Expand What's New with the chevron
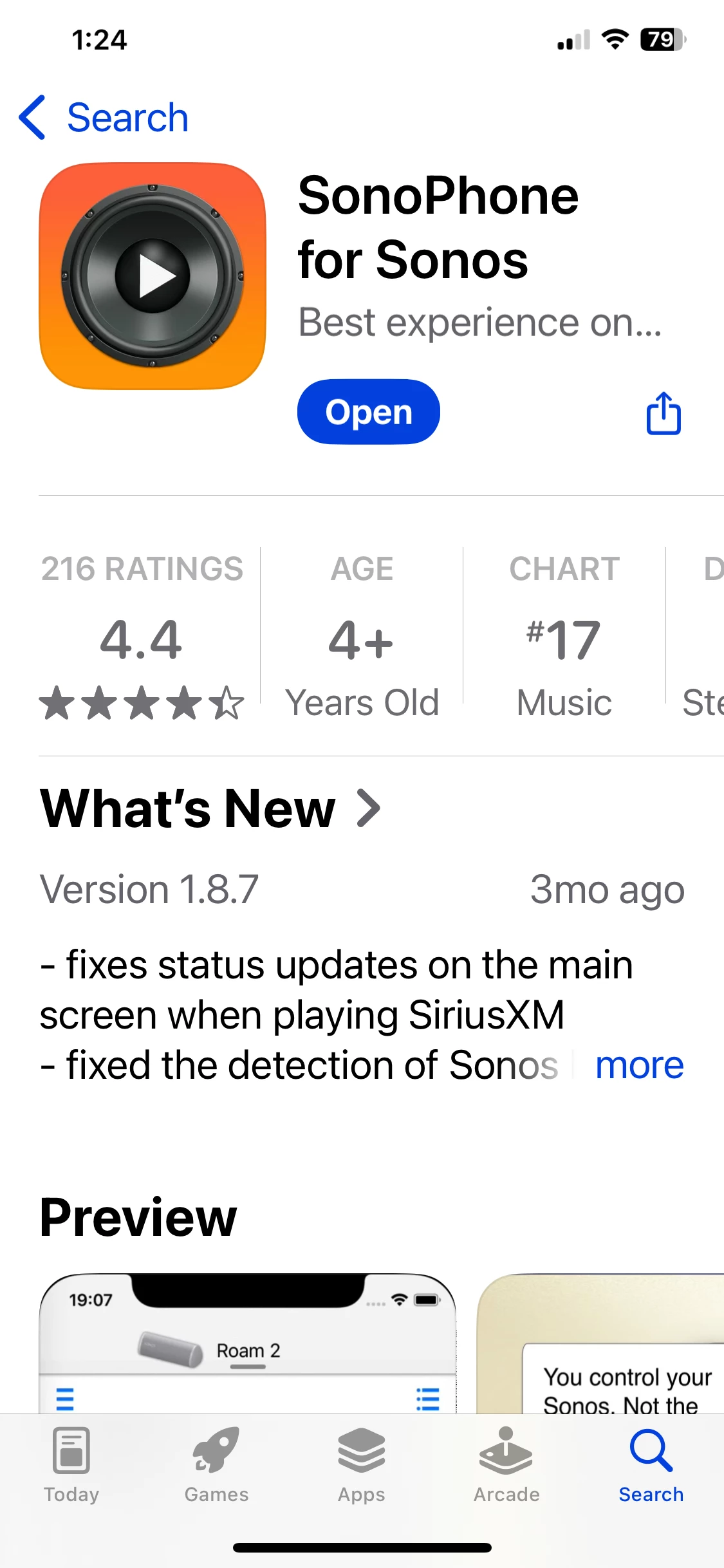Screen dimensions: 724x1568 tap(369, 808)
